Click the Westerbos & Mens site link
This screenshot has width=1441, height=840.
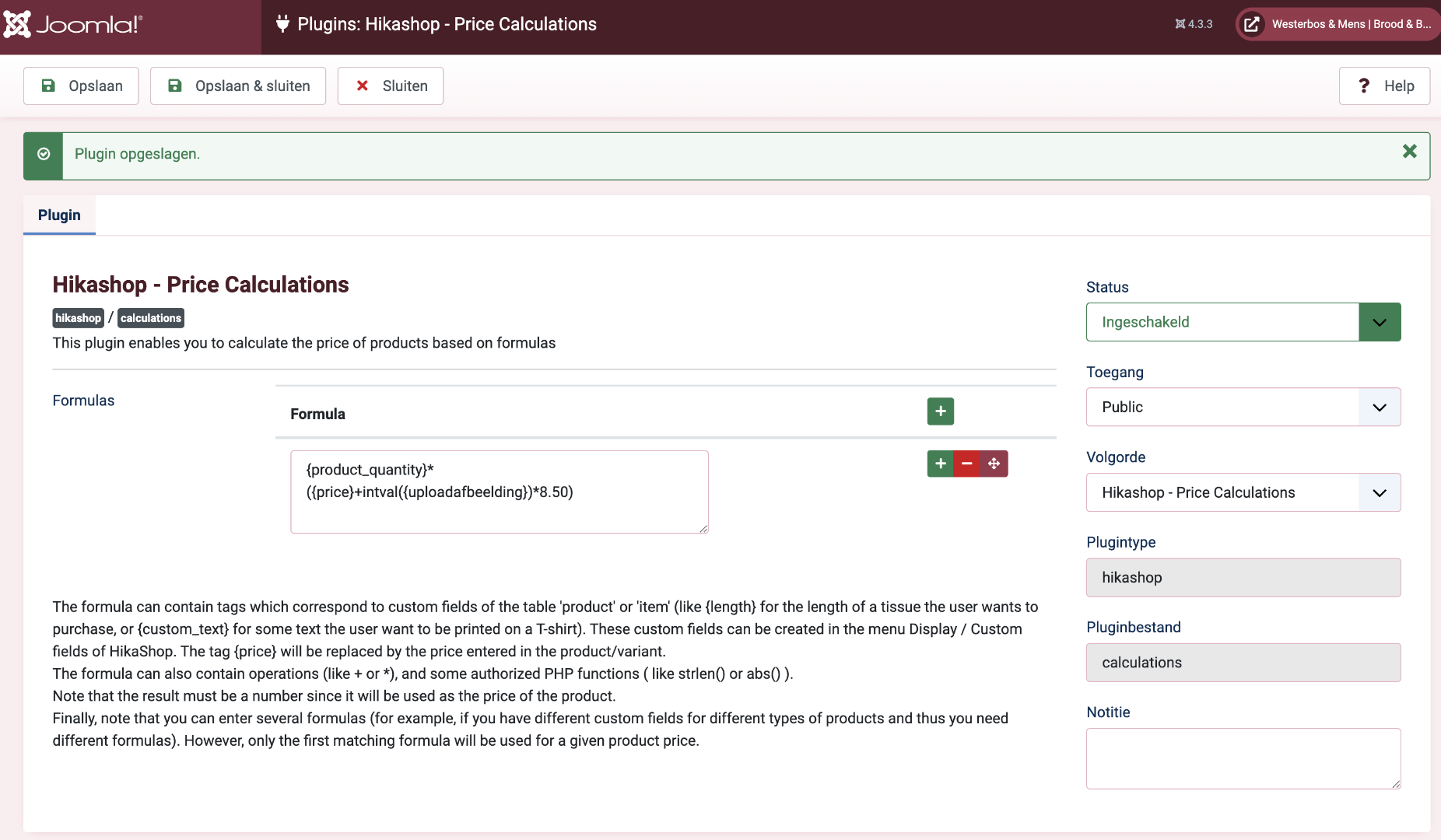click(1351, 24)
